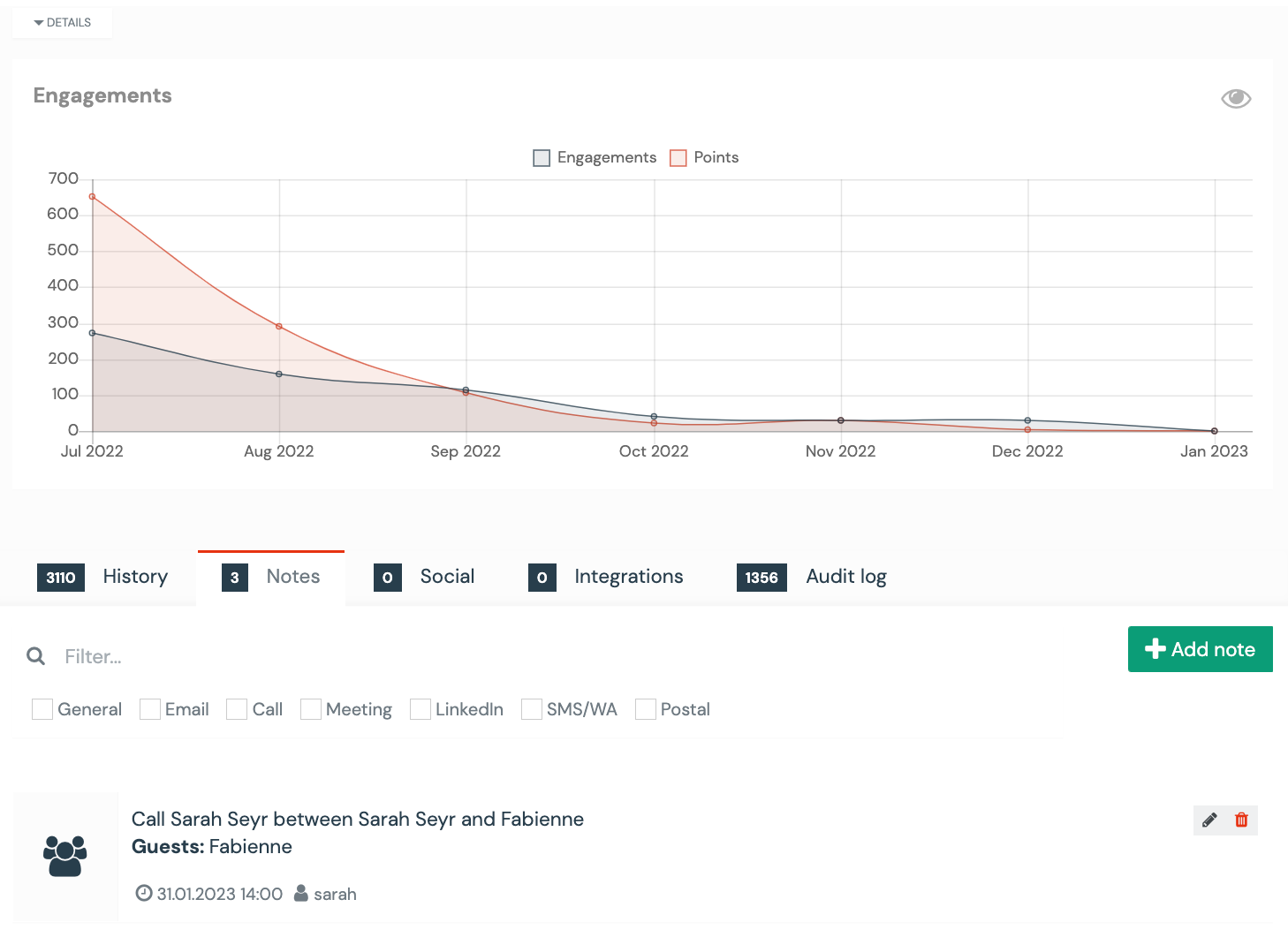
Task: Focus the Filter search field
Action: point(353,656)
